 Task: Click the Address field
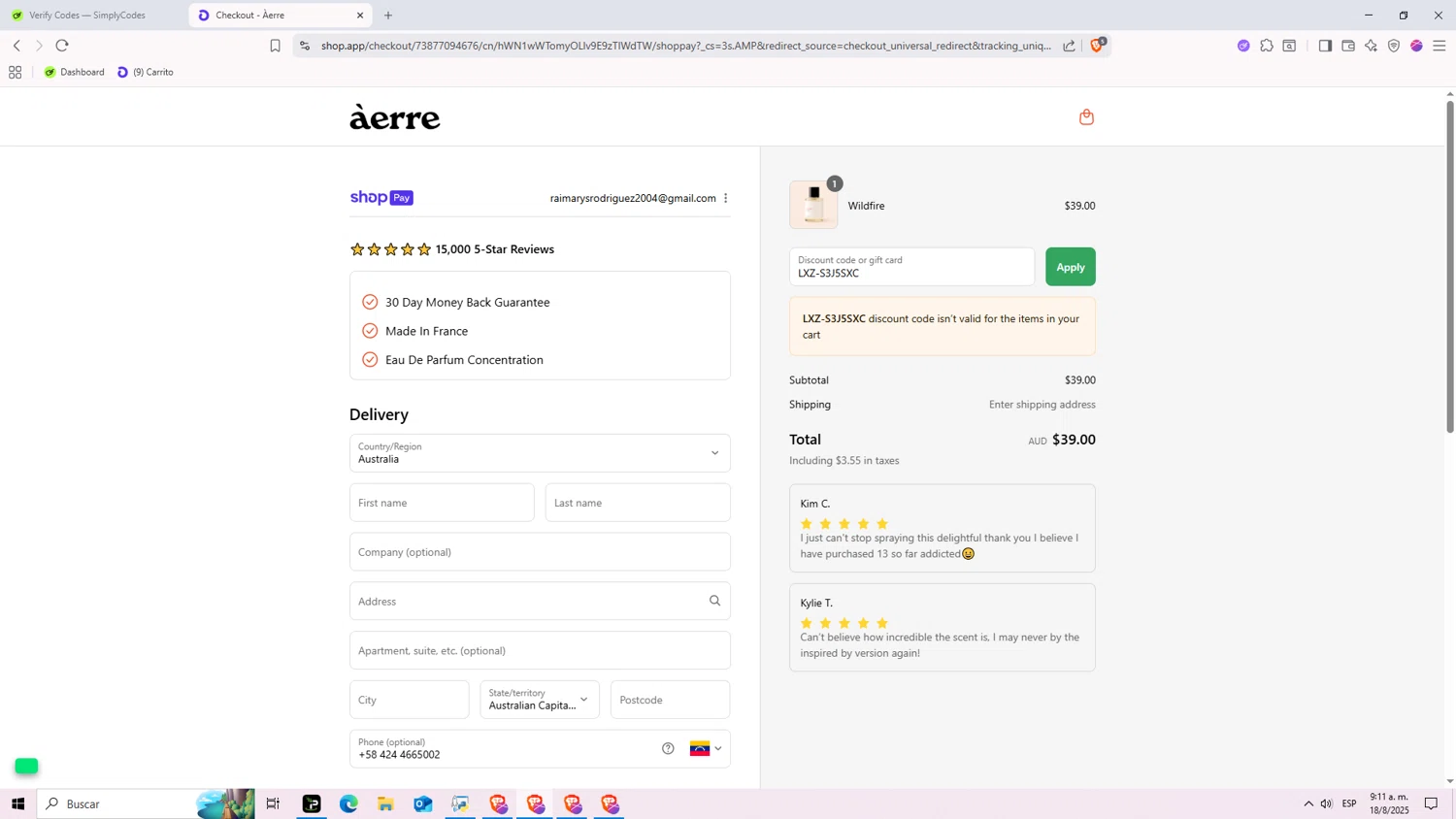(x=540, y=601)
